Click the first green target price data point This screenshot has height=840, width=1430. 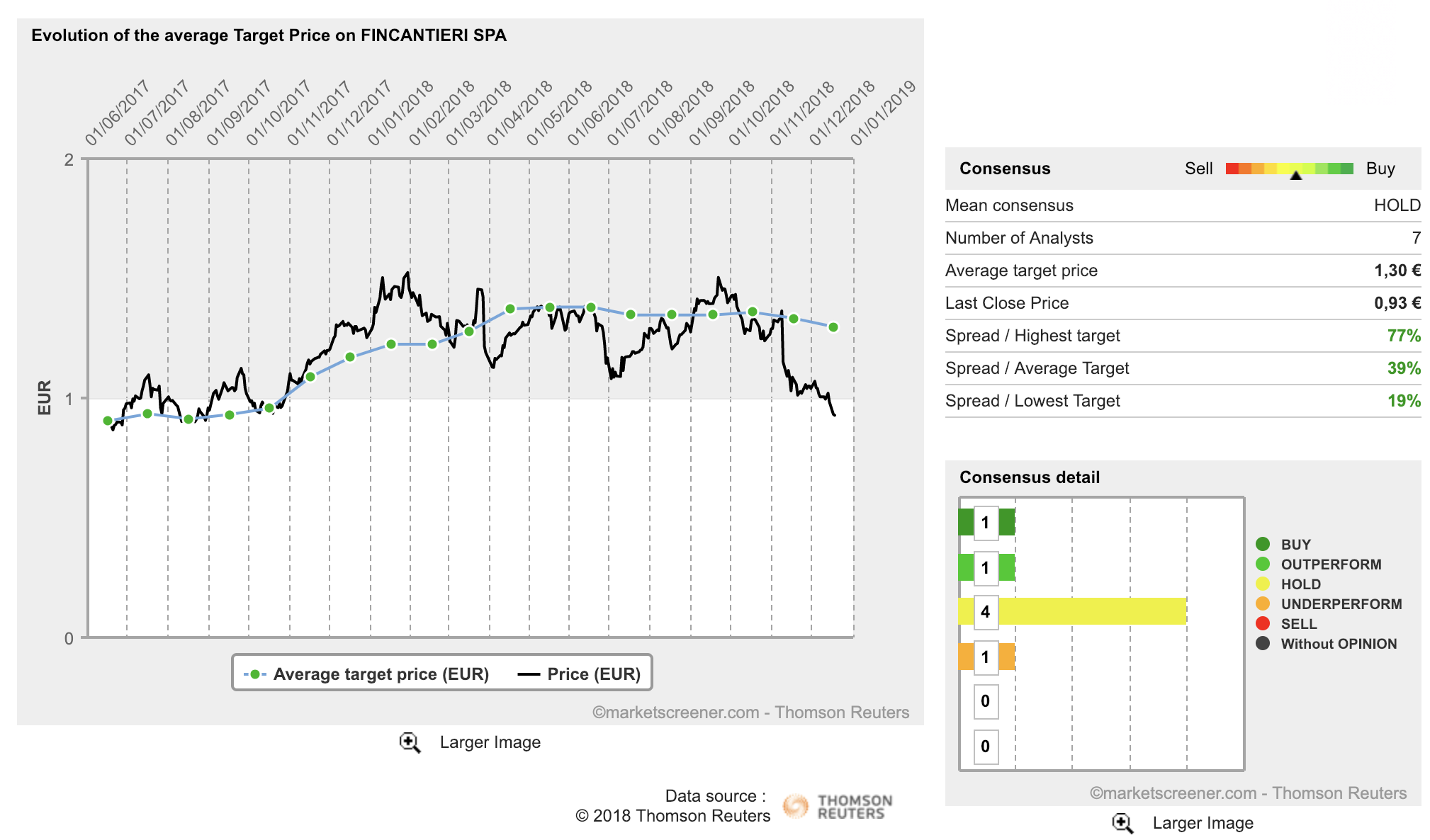pyautogui.click(x=108, y=421)
